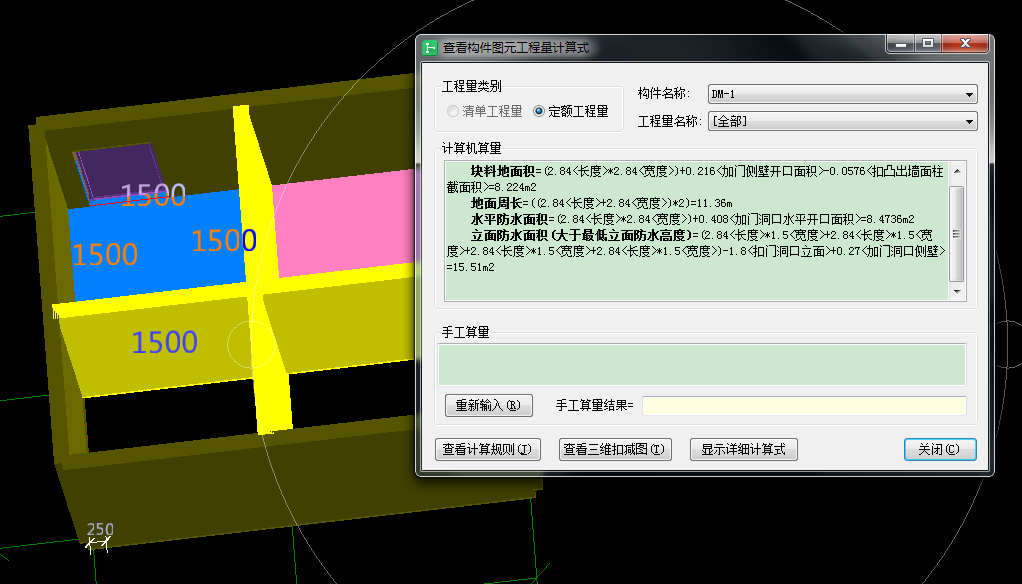Click the 重新输入(R) button

point(489,405)
